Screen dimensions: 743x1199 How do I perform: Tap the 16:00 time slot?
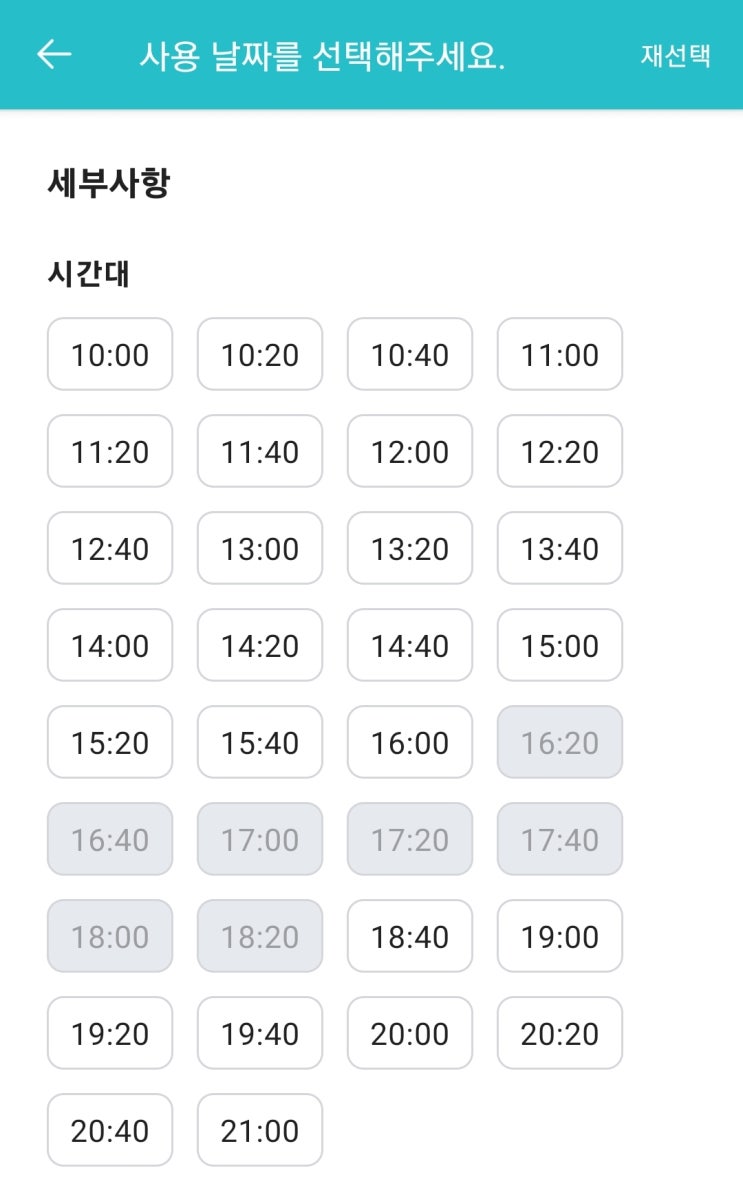pos(410,743)
